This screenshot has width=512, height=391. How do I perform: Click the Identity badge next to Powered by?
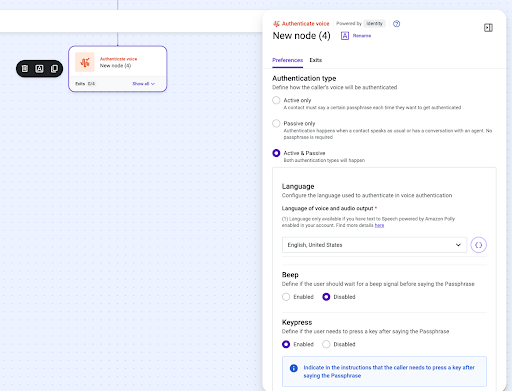point(374,24)
